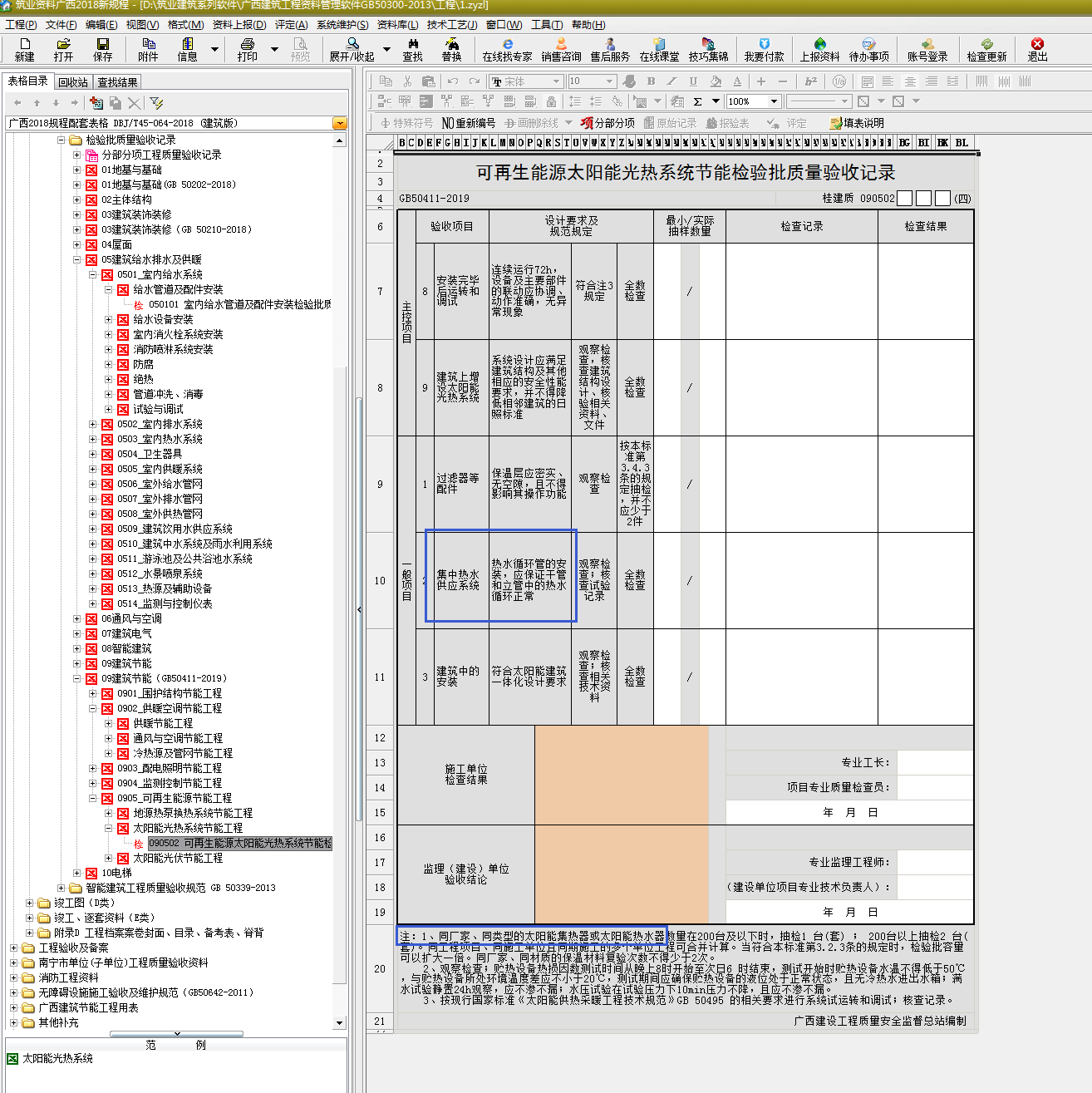Click the 特殊符号 special symbol button
This screenshot has width=1092, height=1093.
point(407,123)
